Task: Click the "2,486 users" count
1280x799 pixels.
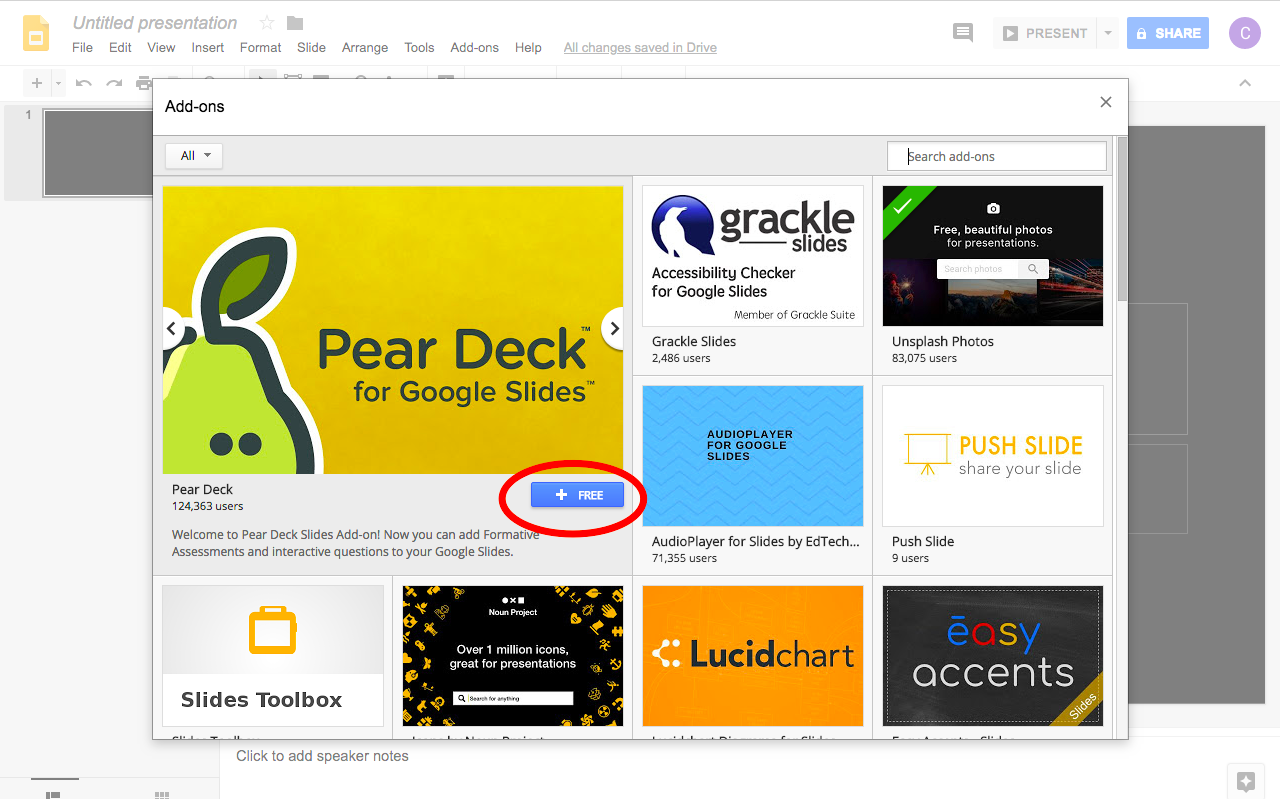Action: (681, 358)
